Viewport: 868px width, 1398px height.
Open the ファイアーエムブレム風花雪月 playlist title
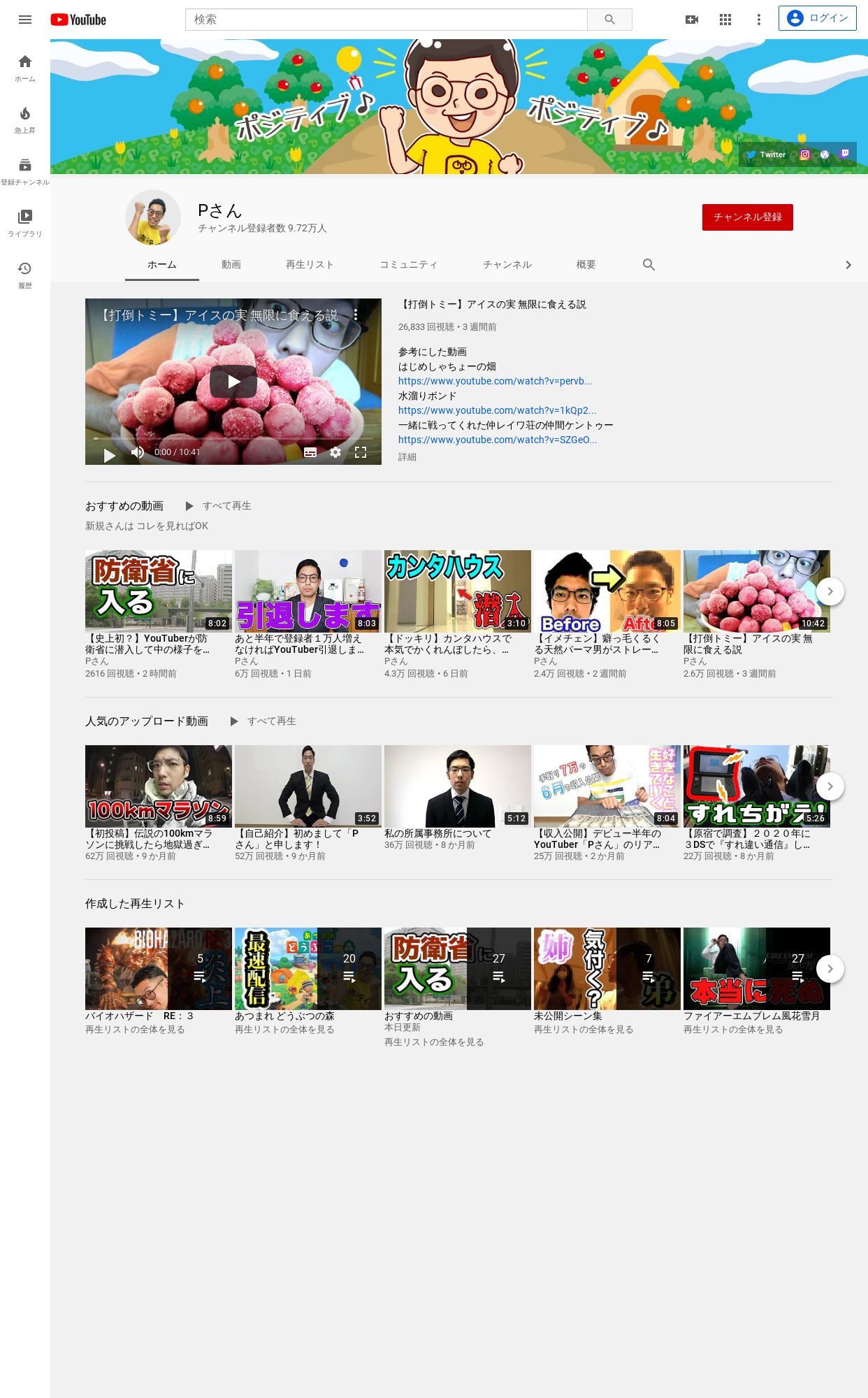(751, 1016)
